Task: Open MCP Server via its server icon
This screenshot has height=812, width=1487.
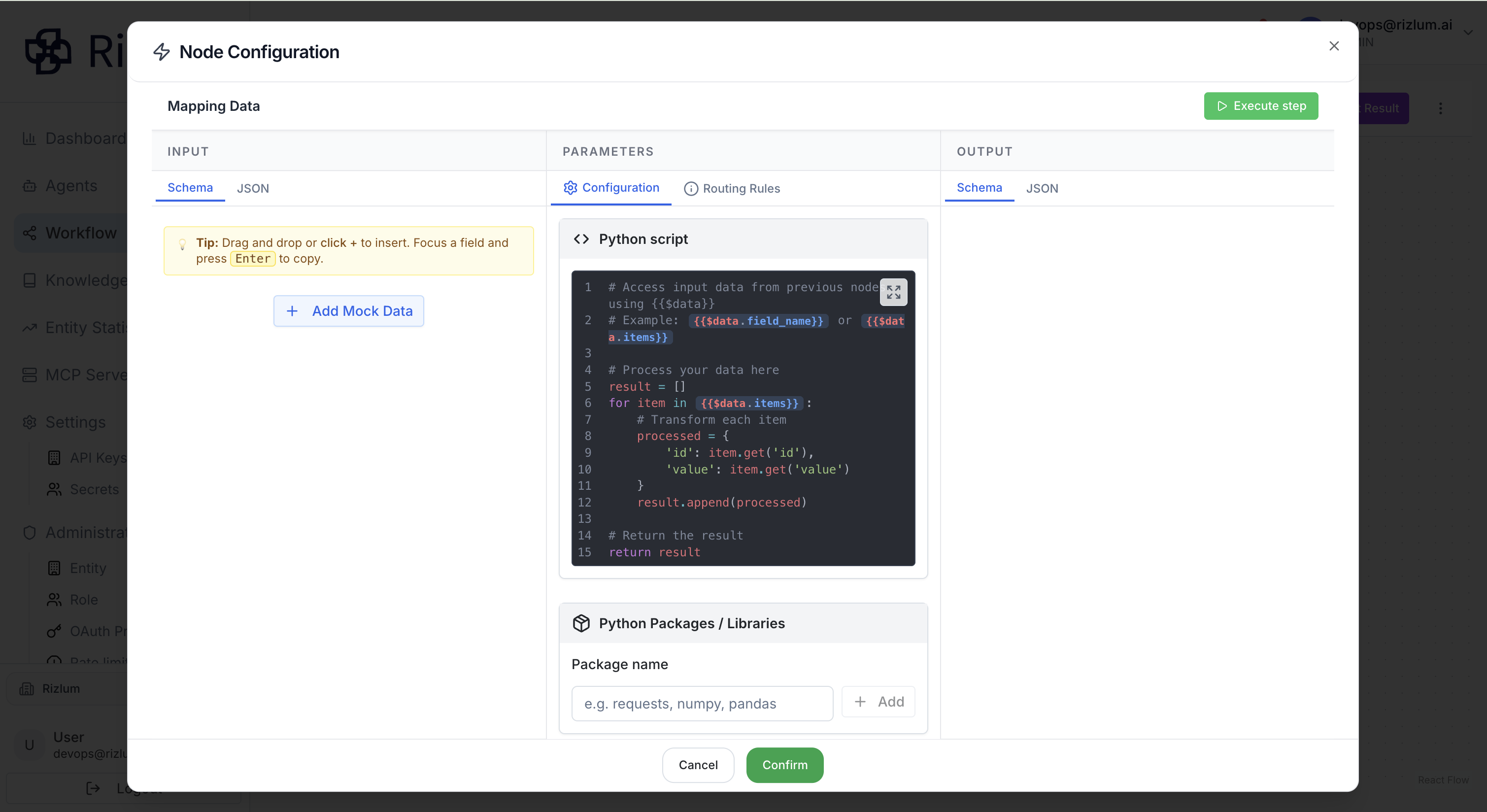Action: click(x=29, y=375)
